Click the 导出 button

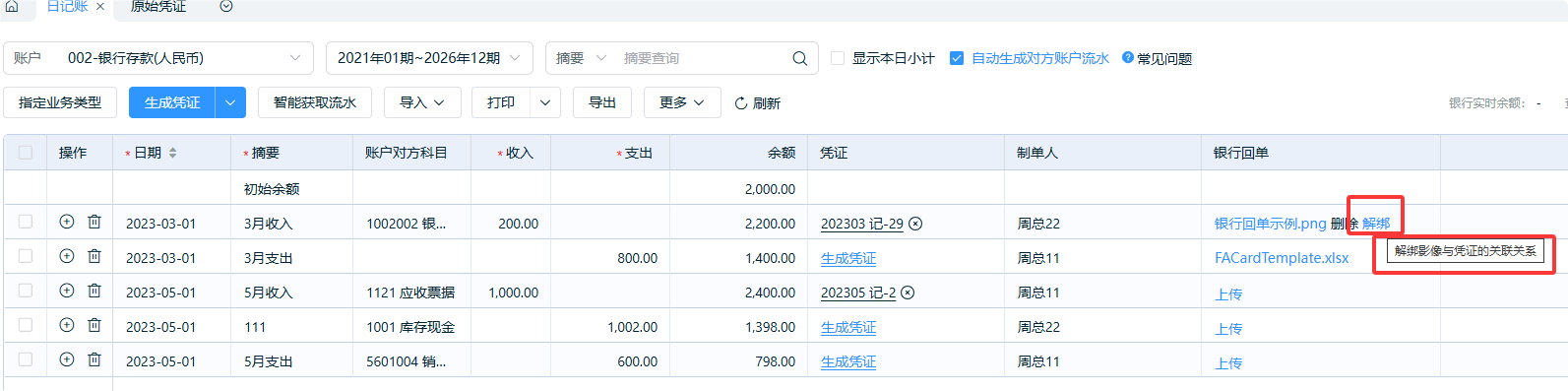point(602,102)
